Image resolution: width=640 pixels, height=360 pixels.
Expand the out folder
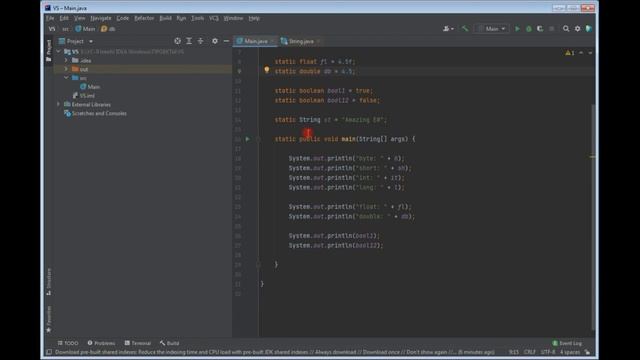(x=66, y=69)
